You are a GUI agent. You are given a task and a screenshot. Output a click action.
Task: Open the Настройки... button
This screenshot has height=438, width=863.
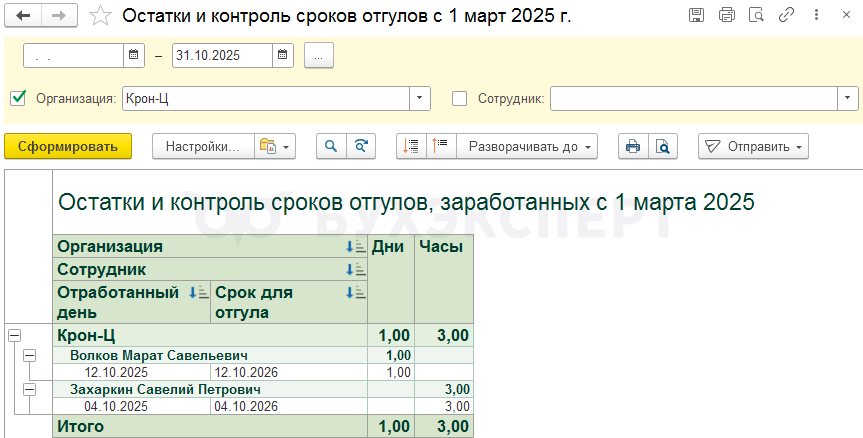tap(203, 146)
